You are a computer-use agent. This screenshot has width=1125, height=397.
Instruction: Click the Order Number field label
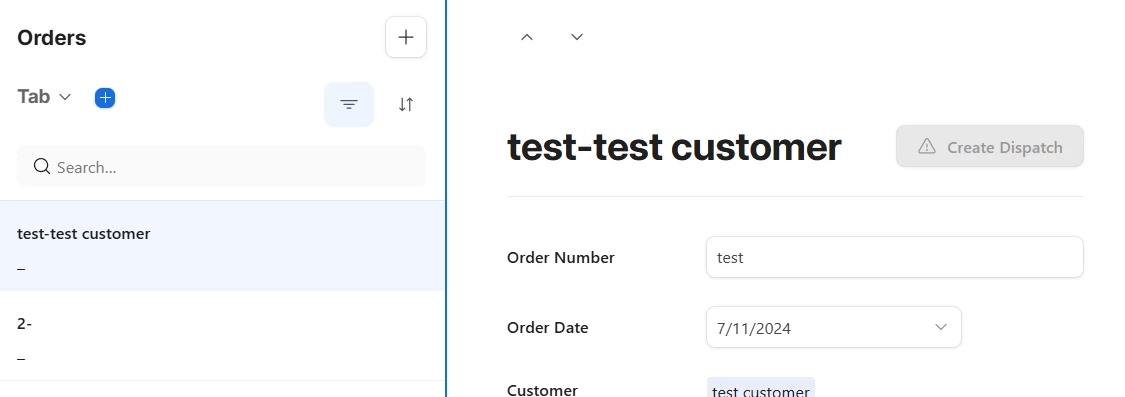coord(560,258)
